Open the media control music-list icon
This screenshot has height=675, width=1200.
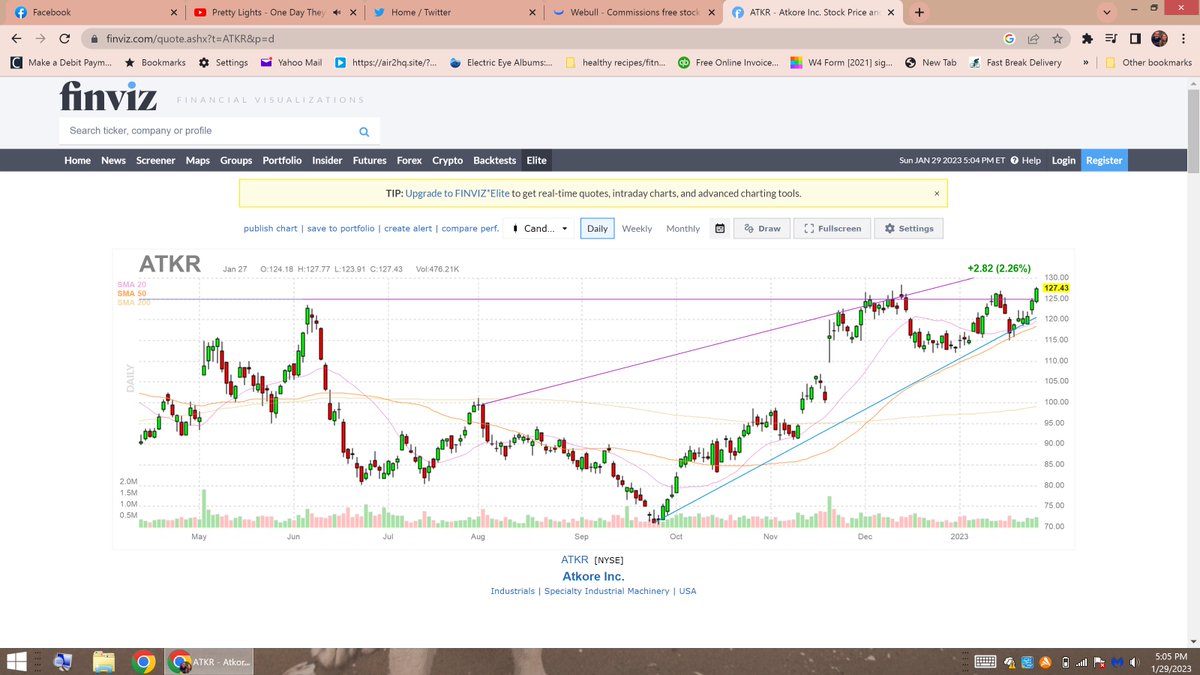[x=1112, y=38]
